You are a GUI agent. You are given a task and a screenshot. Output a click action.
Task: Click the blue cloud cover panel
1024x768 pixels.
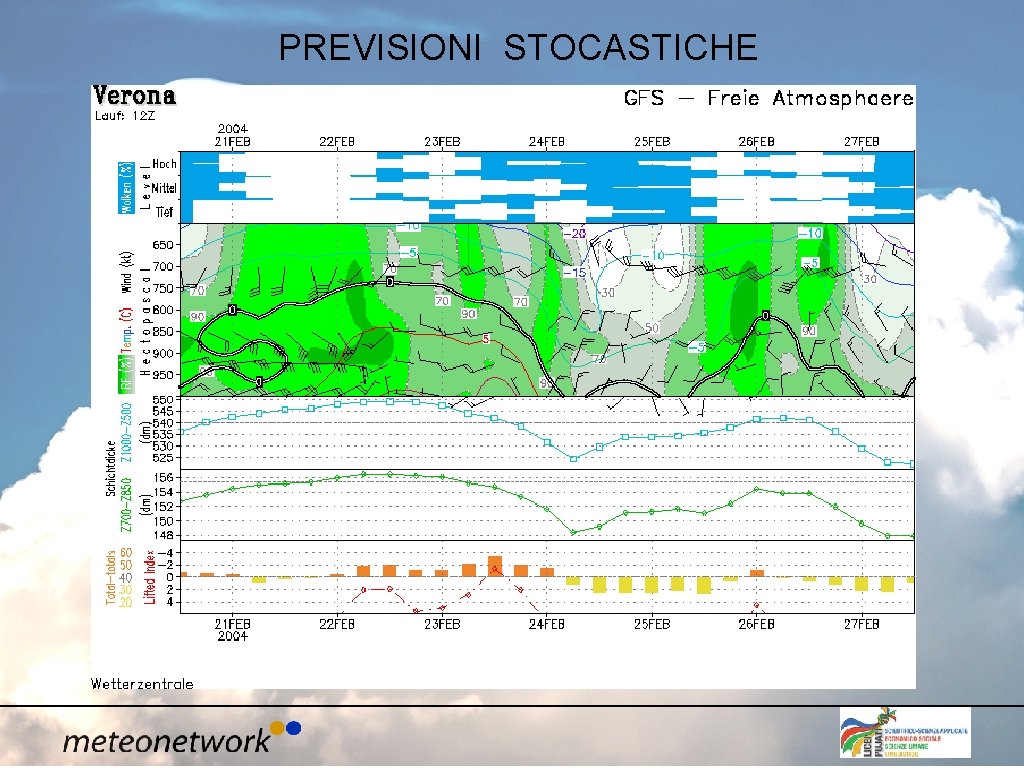pos(547,187)
